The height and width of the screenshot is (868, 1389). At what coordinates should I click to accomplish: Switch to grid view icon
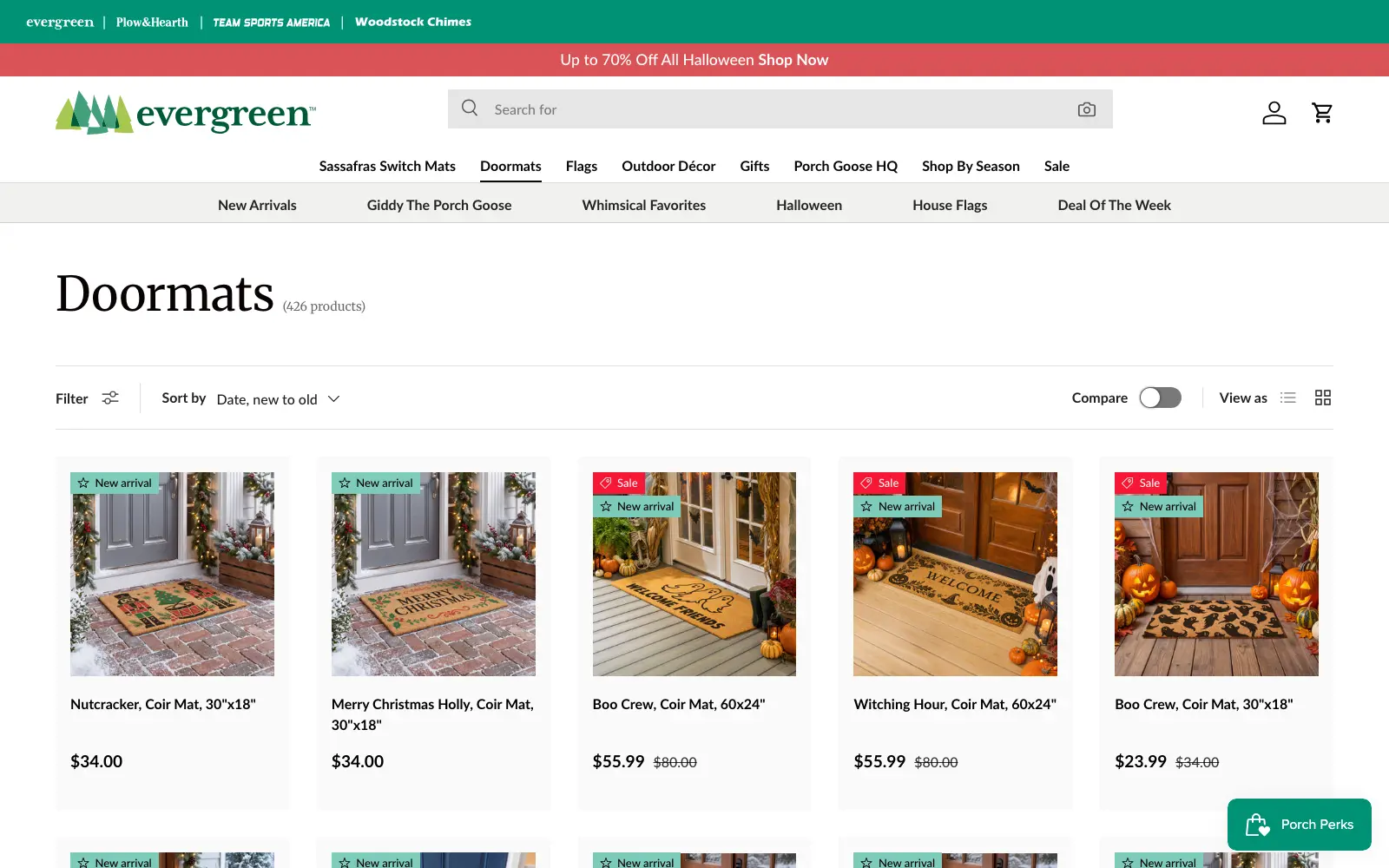pyautogui.click(x=1322, y=398)
